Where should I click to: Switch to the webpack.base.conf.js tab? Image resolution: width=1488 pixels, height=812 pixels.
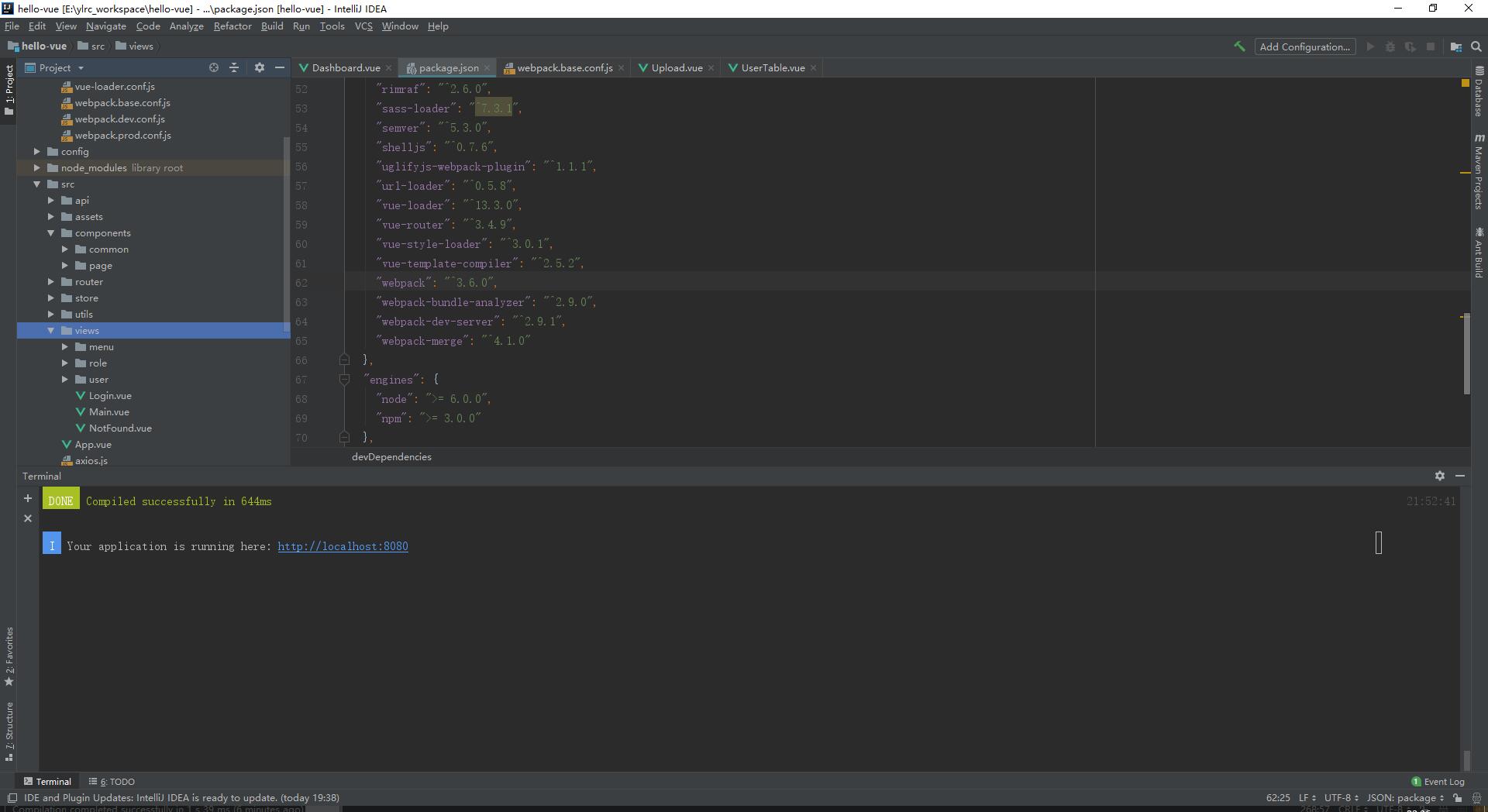click(564, 67)
